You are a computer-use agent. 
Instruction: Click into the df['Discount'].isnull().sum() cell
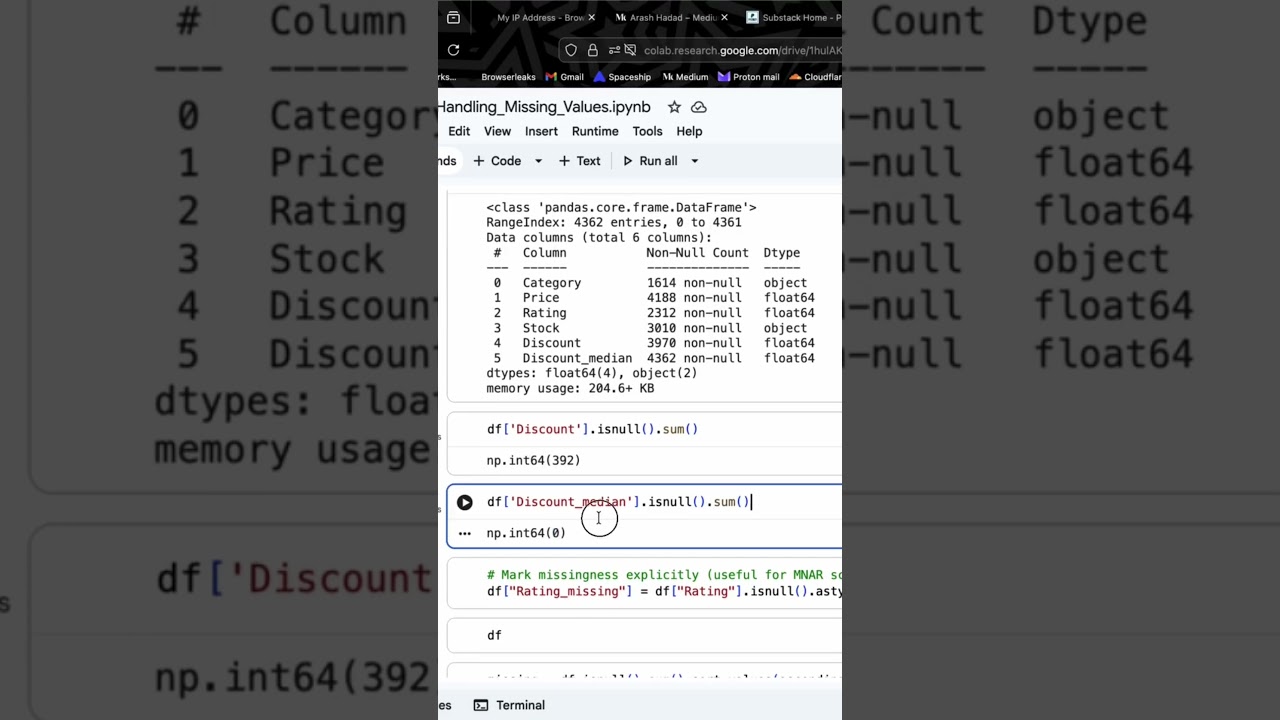coord(592,429)
